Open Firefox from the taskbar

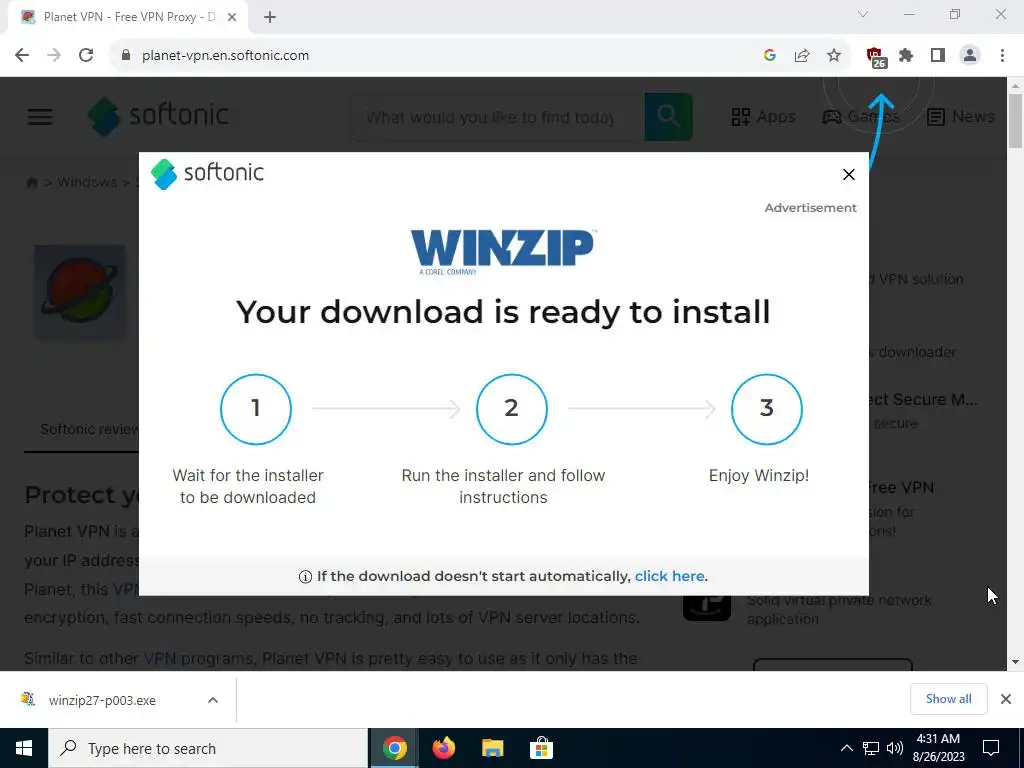[444, 748]
